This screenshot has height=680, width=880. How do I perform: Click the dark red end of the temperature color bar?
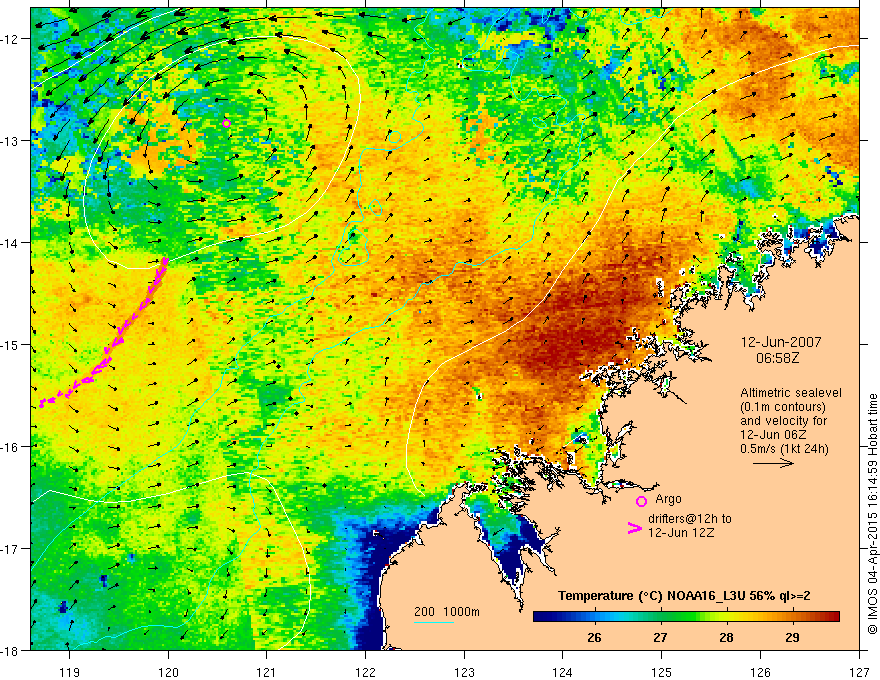click(x=835, y=617)
